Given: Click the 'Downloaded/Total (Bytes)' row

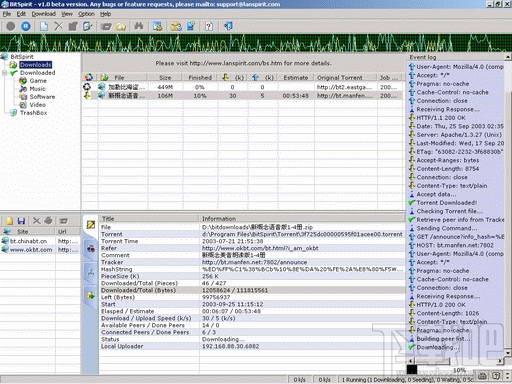Looking at the screenshot, I should pyautogui.click(x=252, y=290).
